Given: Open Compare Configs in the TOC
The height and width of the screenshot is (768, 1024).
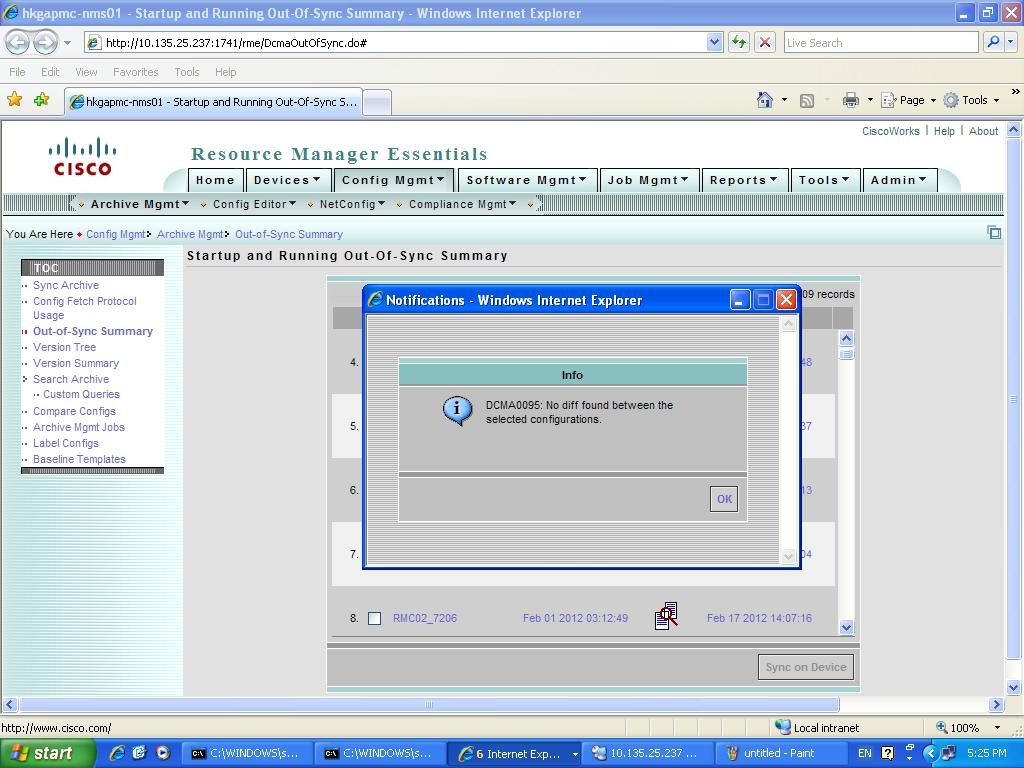Looking at the screenshot, I should (x=74, y=411).
